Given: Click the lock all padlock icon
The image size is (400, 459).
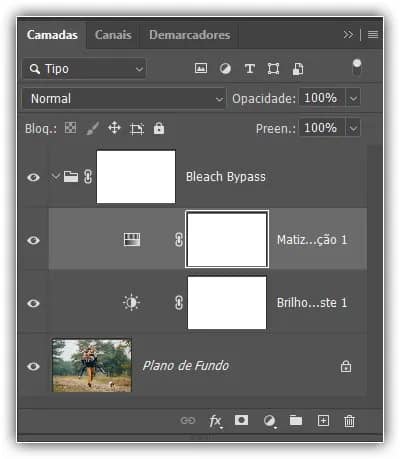Looking at the screenshot, I should coord(159,128).
